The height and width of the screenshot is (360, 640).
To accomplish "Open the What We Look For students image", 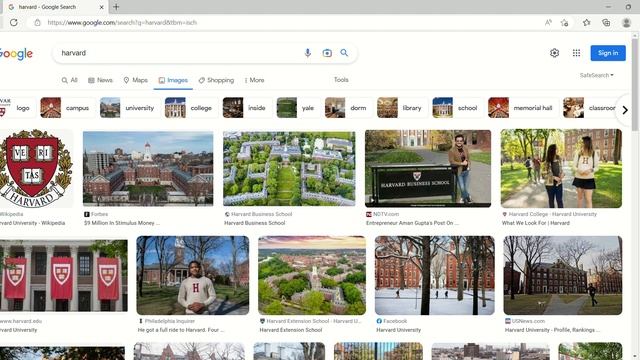I will tap(561, 168).
